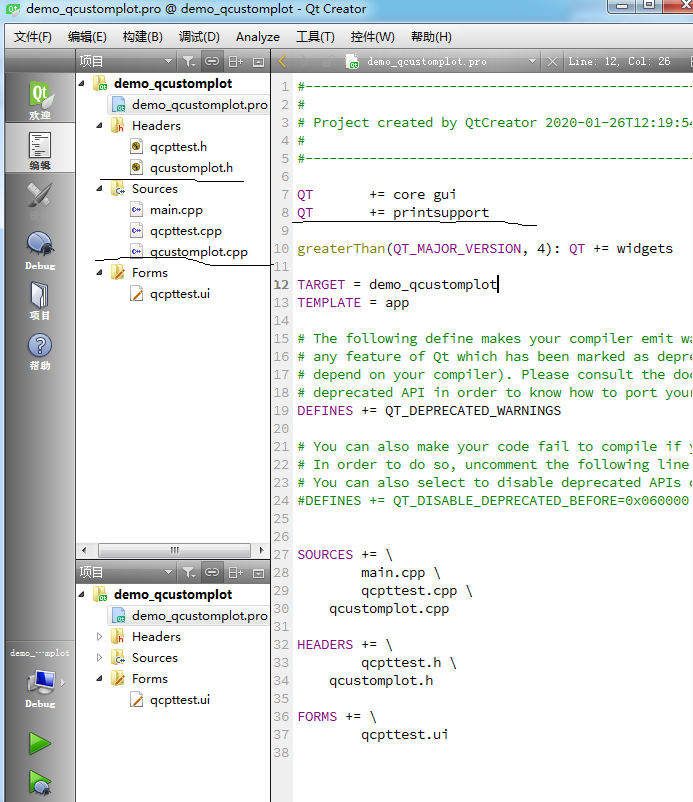Click the scrollbar's left arrow in the top project panel
This screenshot has height=802, width=693.
pyautogui.click(x=84, y=550)
